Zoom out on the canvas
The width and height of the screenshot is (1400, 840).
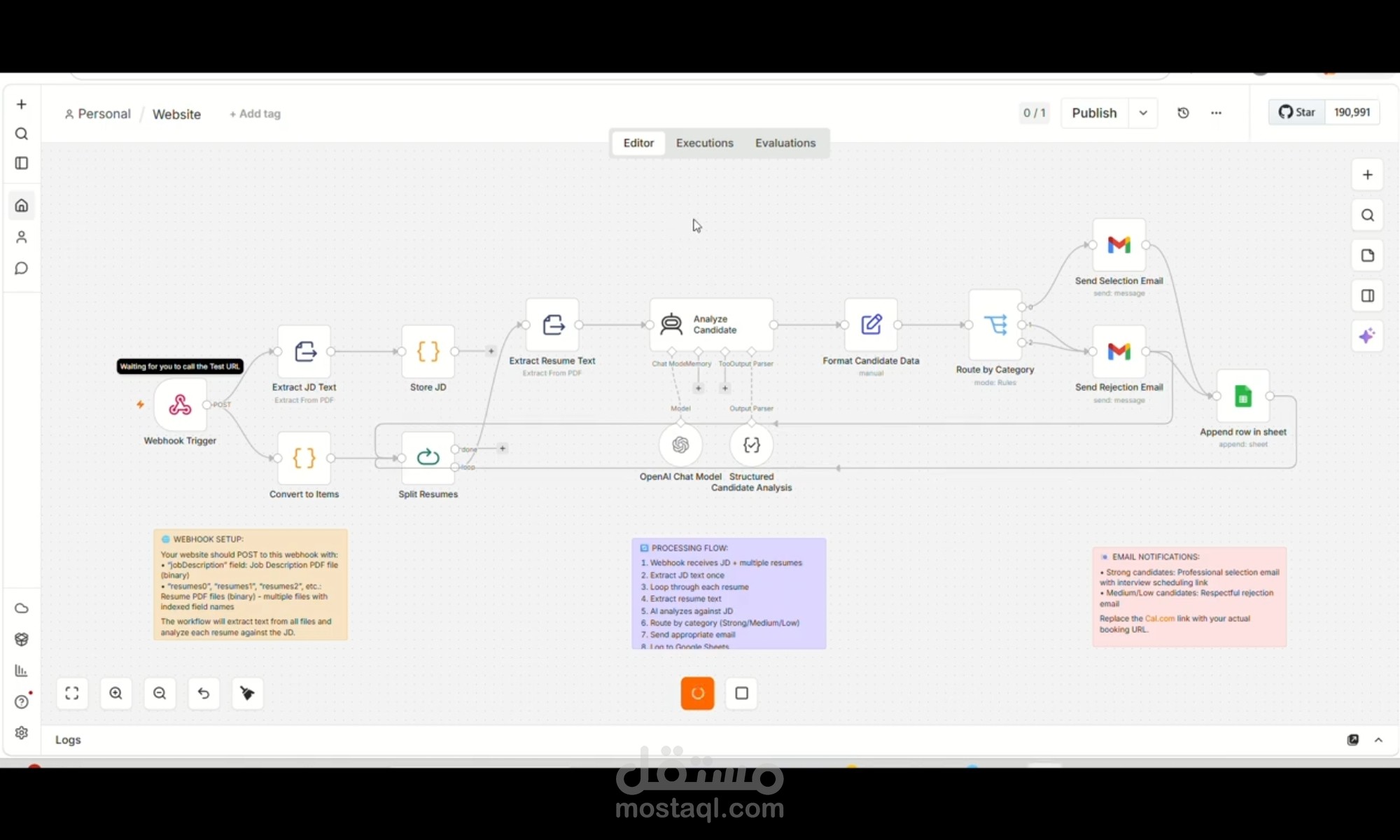160,693
